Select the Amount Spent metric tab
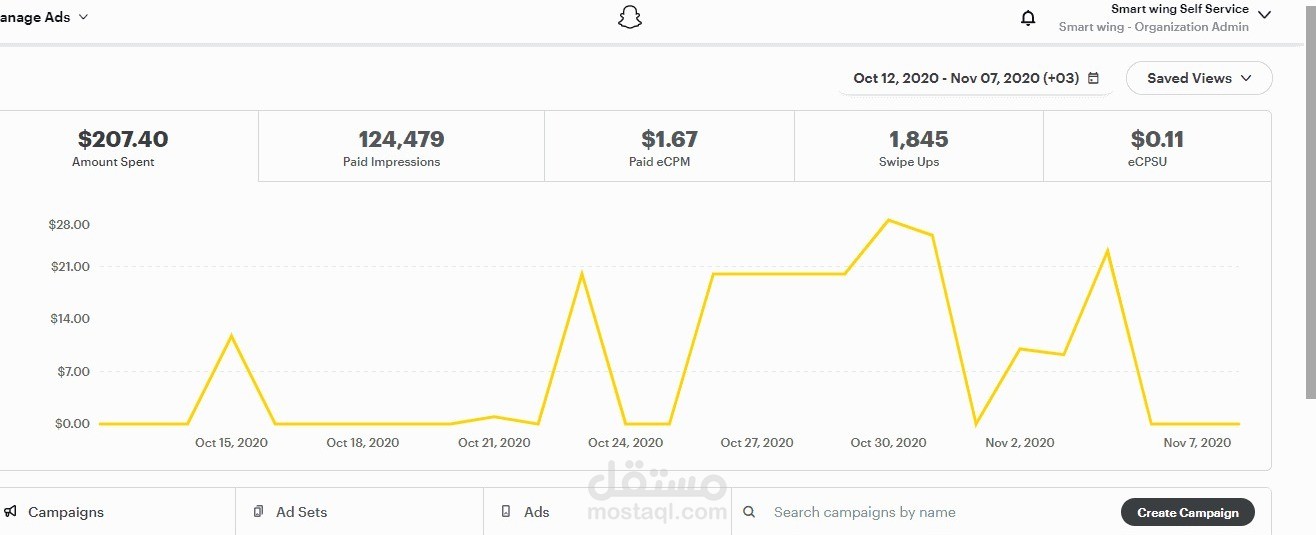1316x535 pixels. point(123,146)
